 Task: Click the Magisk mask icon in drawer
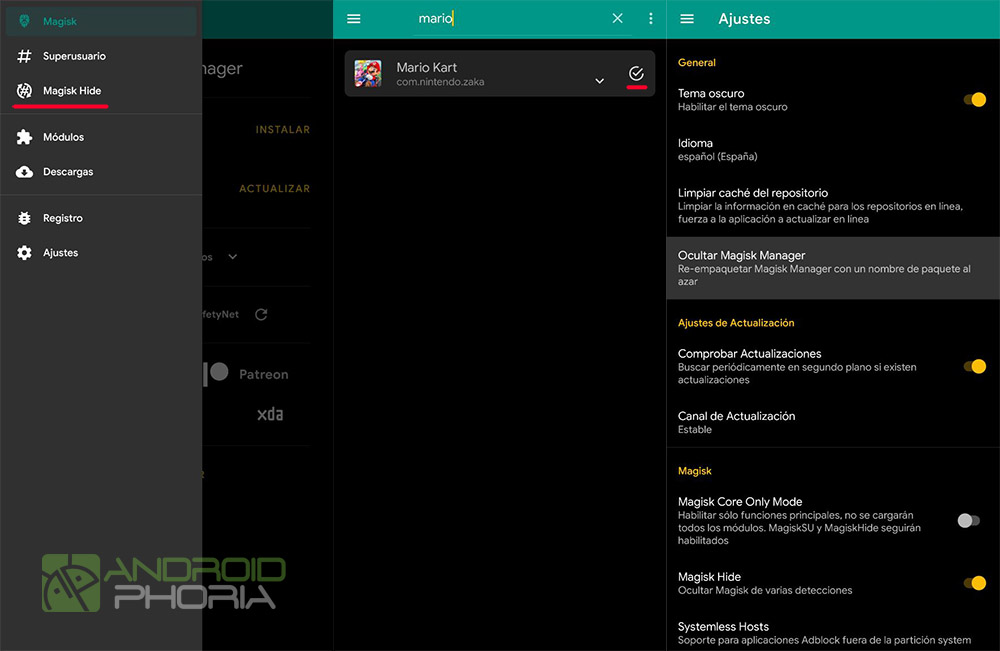(24, 21)
